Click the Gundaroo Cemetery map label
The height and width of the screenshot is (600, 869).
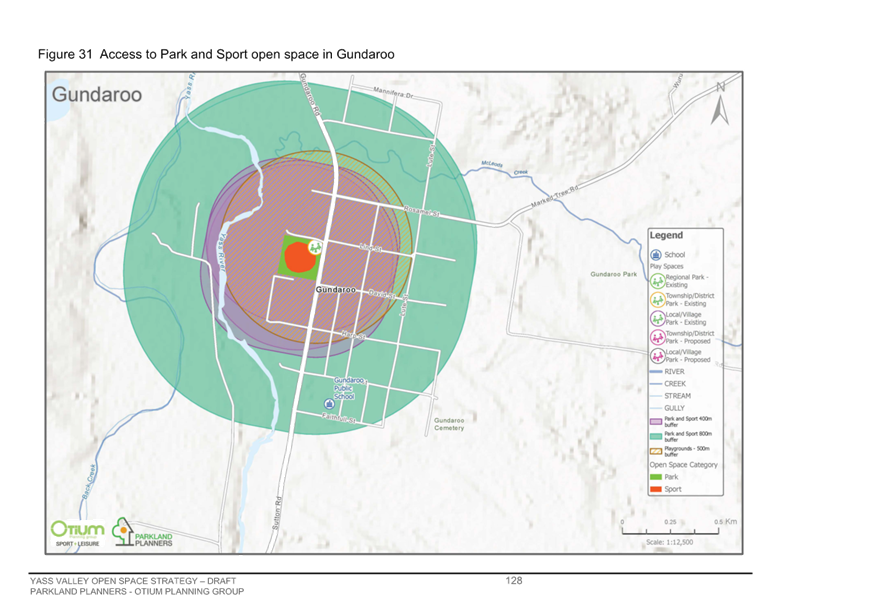pos(449,424)
